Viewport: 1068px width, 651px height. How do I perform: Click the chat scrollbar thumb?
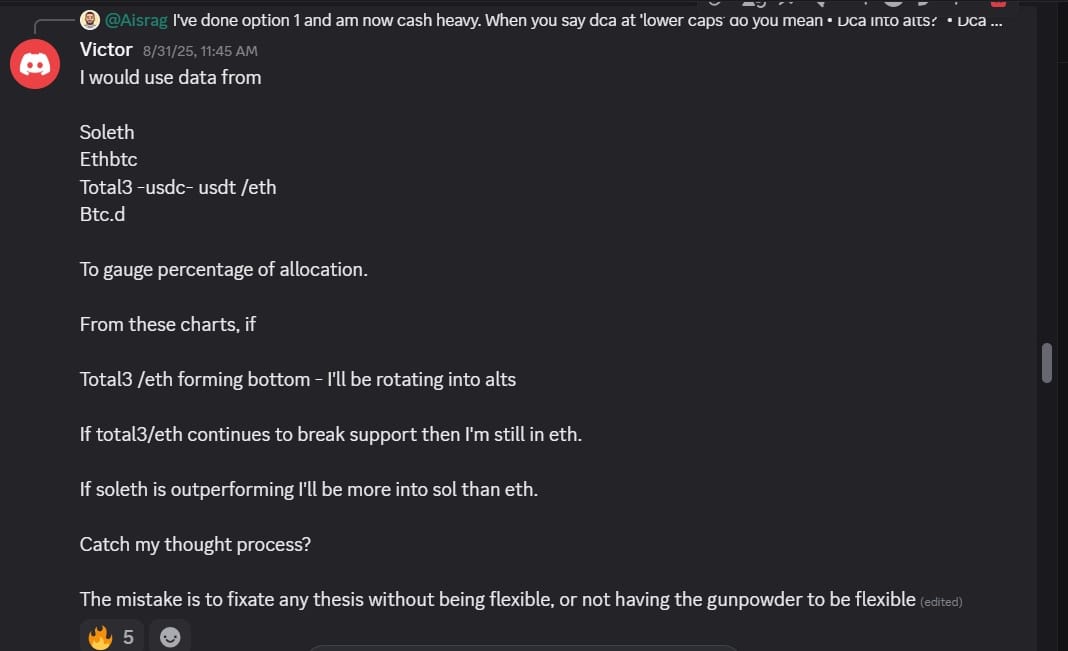1047,362
